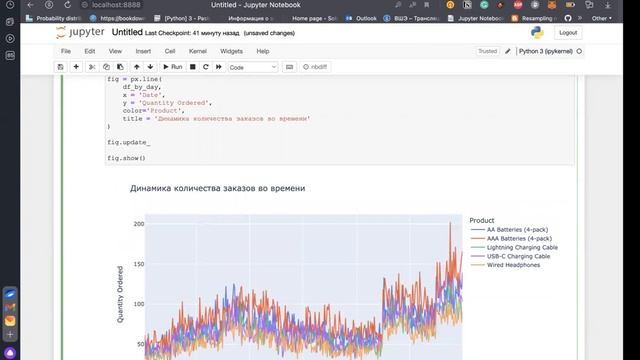Bookmark this page with the bookmark icon
This screenshot has width=640, height=360.
coord(427,5)
